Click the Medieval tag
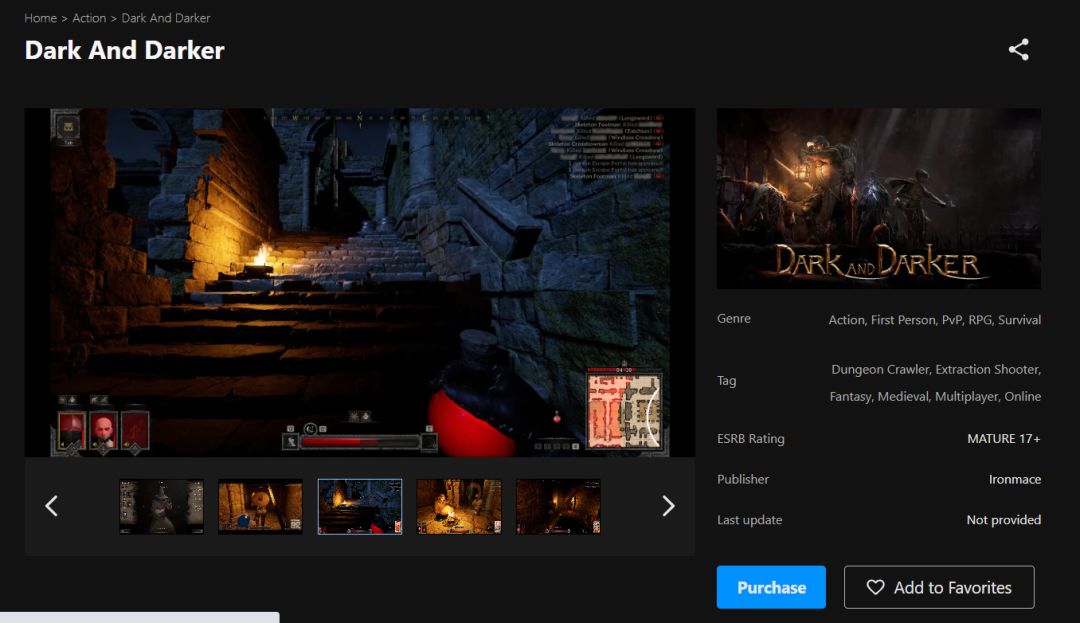 pos(903,397)
